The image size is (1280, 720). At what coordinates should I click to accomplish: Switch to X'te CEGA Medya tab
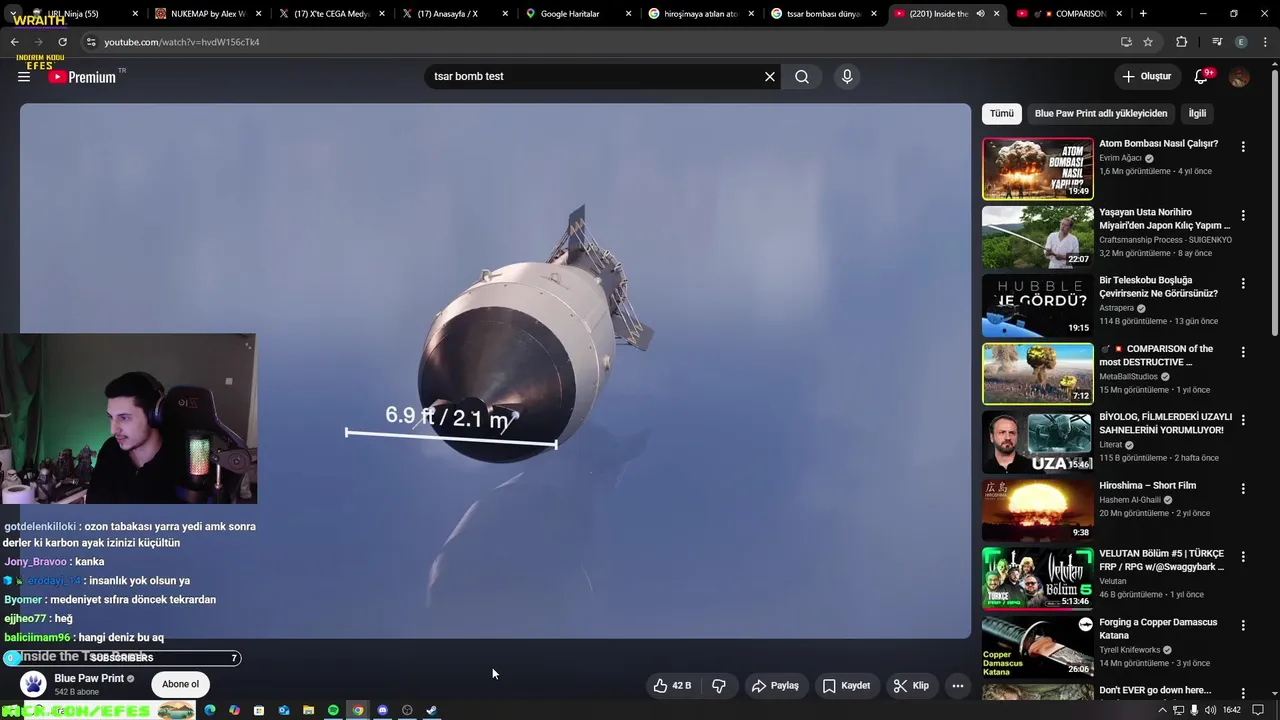pos(331,14)
